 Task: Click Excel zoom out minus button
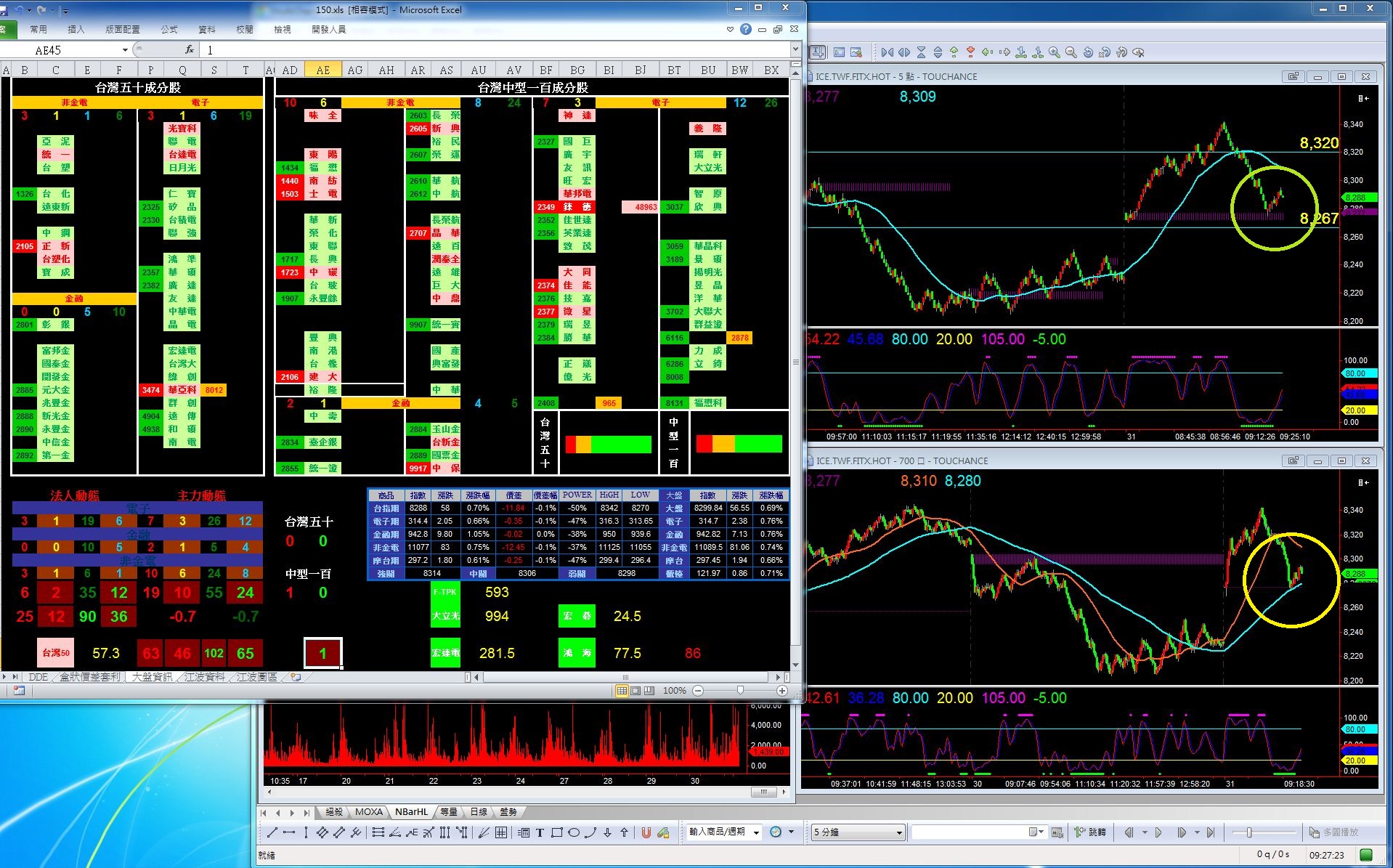tap(698, 690)
